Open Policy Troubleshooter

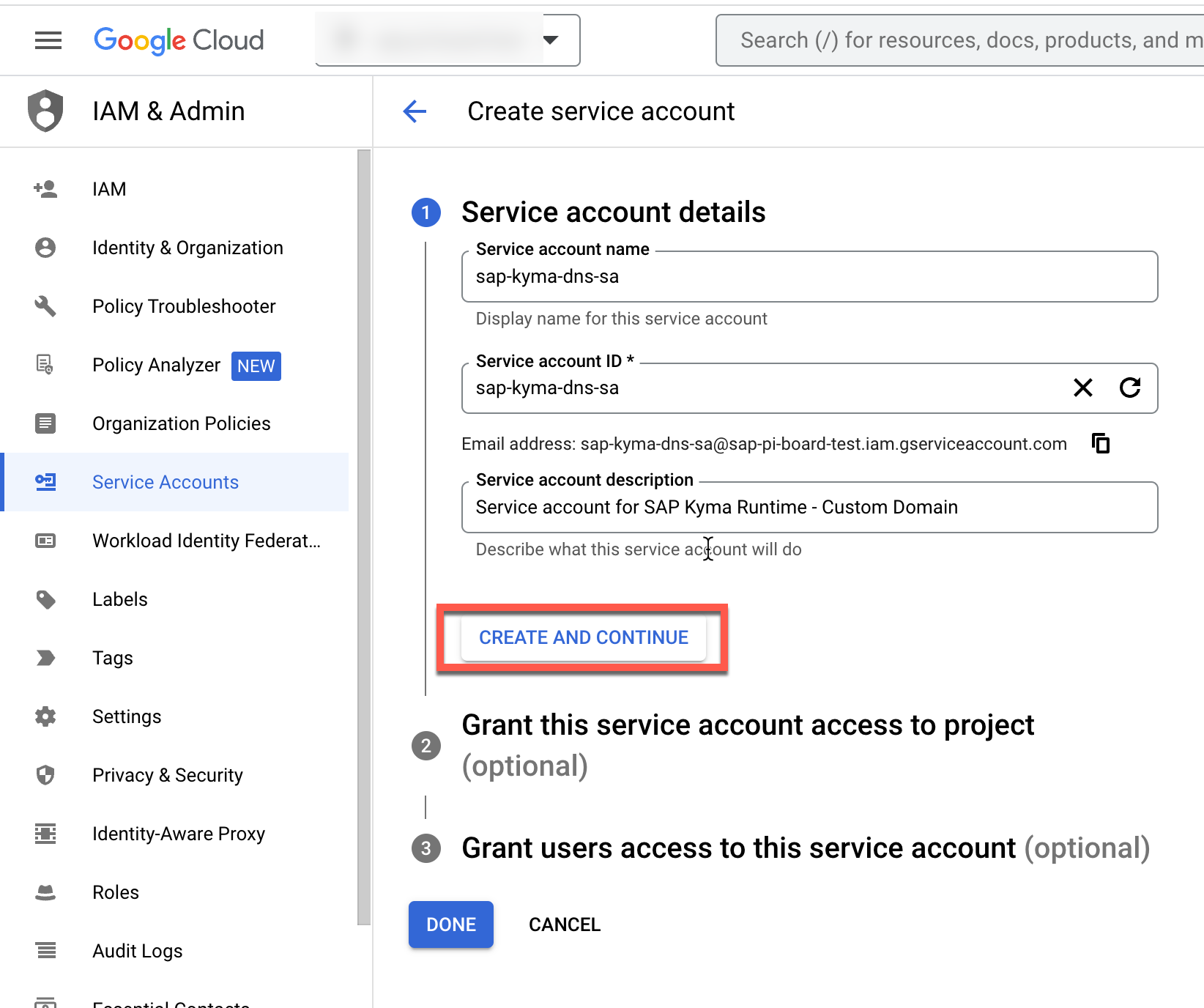click(x=184, y=306)
